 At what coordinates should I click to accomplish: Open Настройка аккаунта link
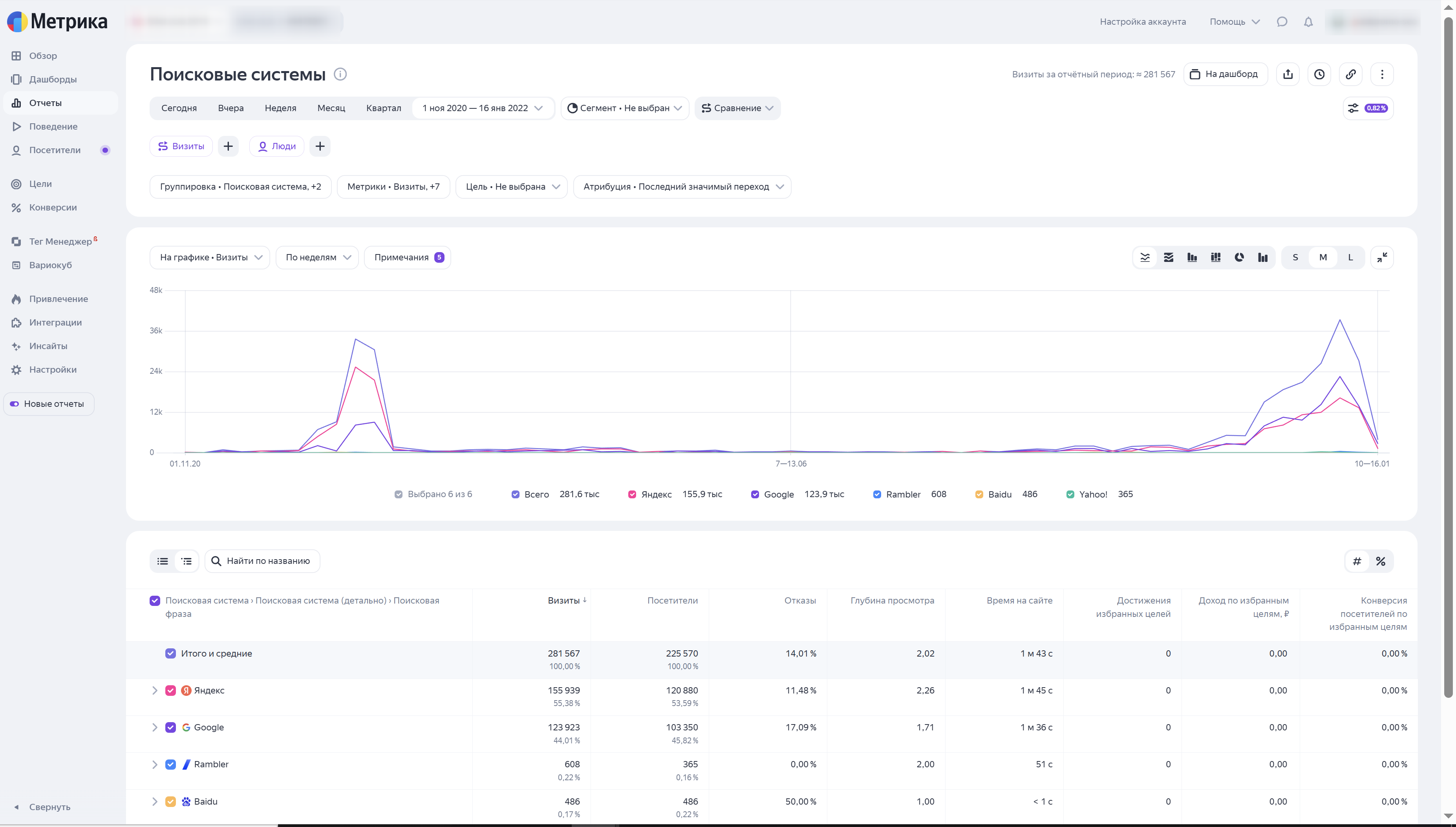1143,22
